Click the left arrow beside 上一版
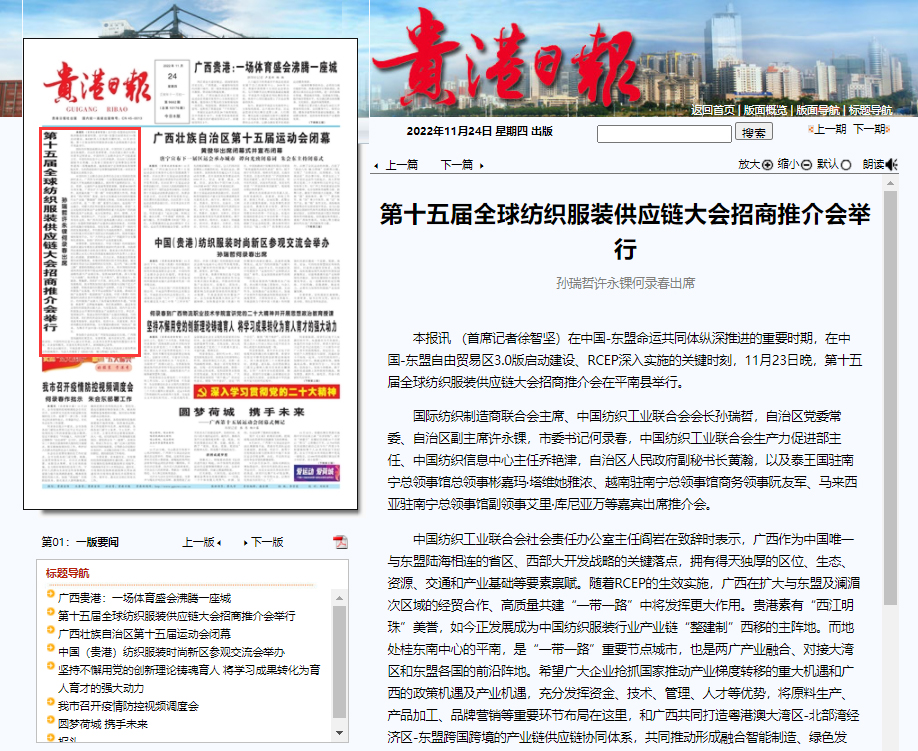 click(219, 543)
